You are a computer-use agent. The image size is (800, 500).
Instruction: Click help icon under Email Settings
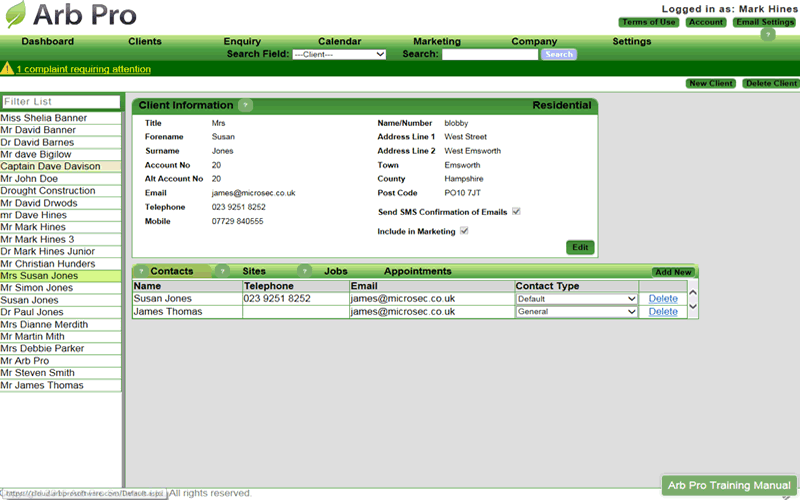(768, 35)
